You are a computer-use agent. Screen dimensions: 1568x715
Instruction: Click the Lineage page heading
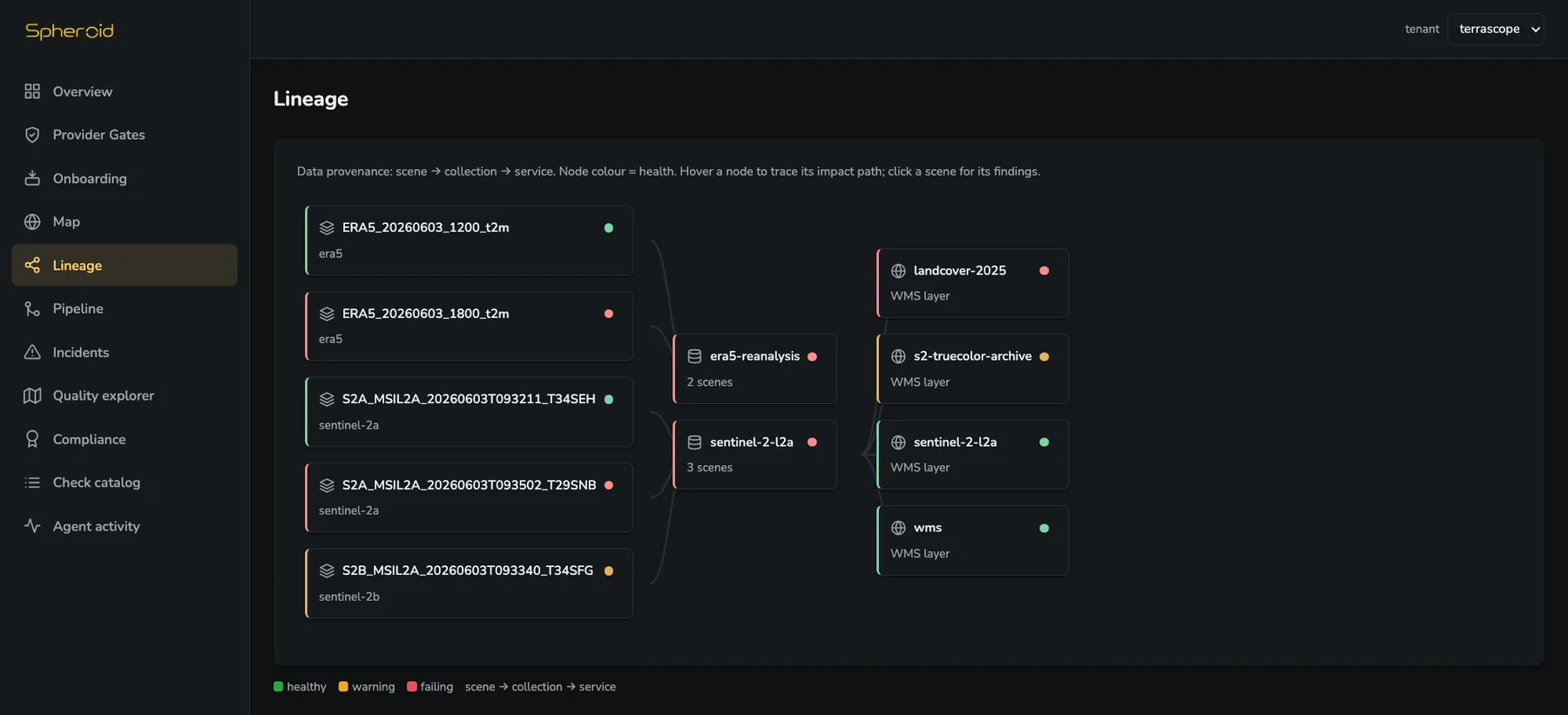311,99
